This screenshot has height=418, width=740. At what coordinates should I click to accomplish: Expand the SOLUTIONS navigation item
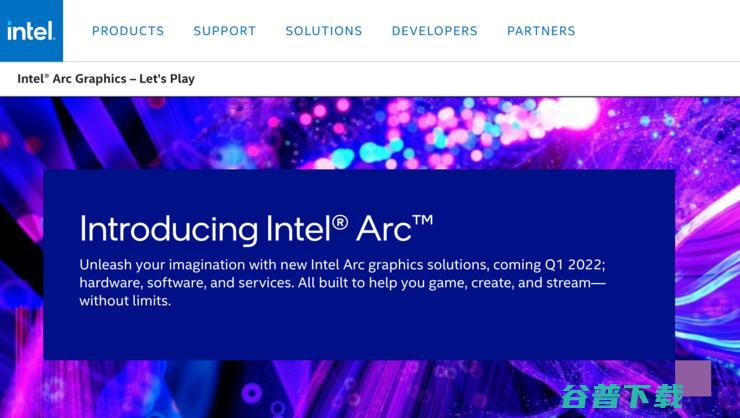(x=324, y=31)
